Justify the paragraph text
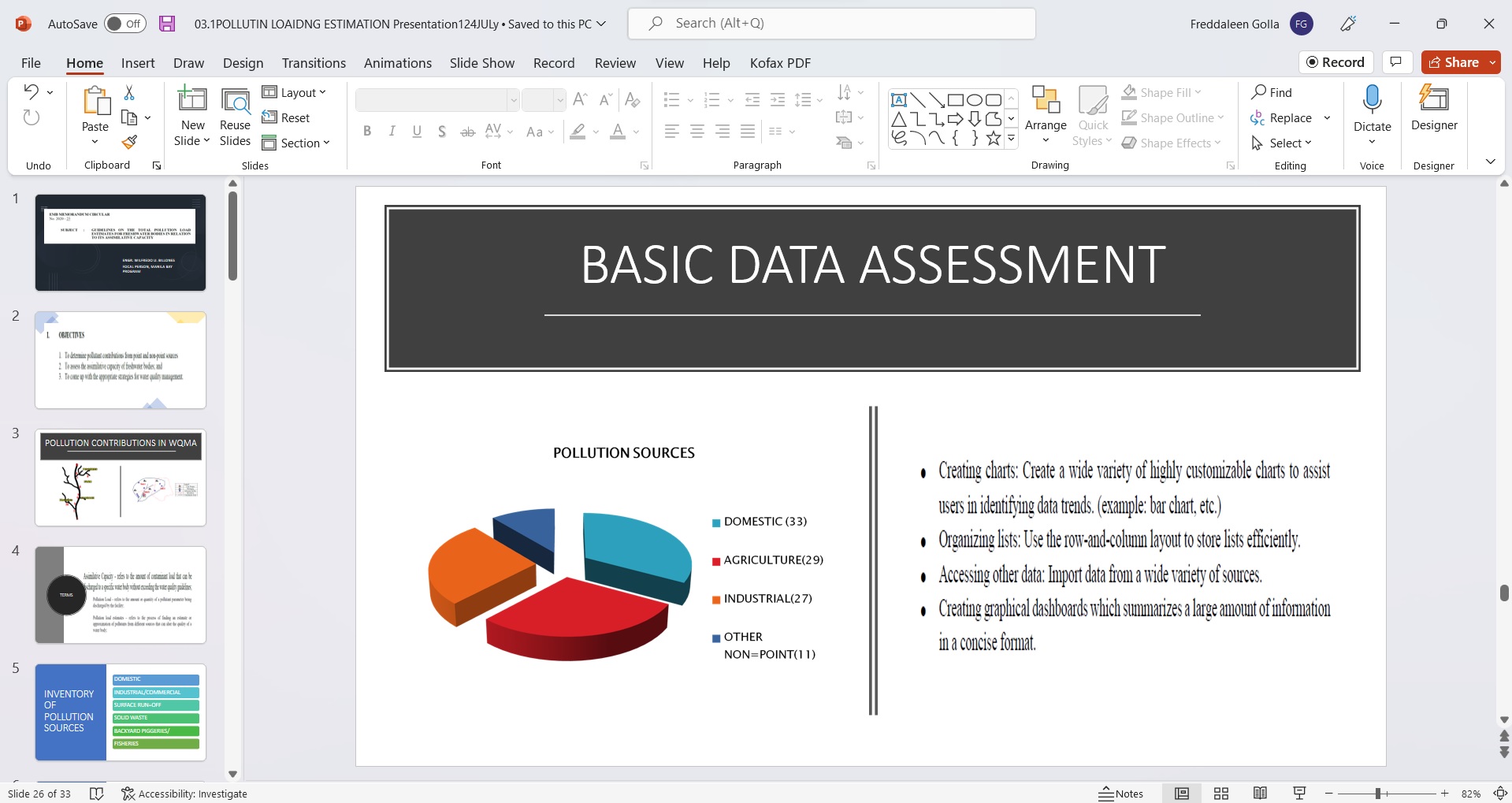This screenshot has width=1512, height=803. (x=748, y=132)
